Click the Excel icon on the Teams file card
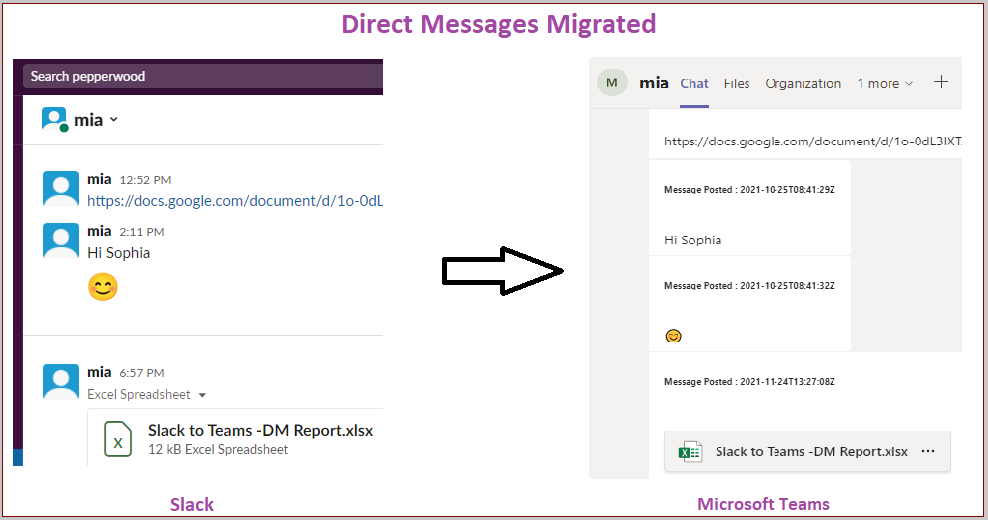Image resolution: width=988 pixels, height=520 pixels. [x=690, y=451]
